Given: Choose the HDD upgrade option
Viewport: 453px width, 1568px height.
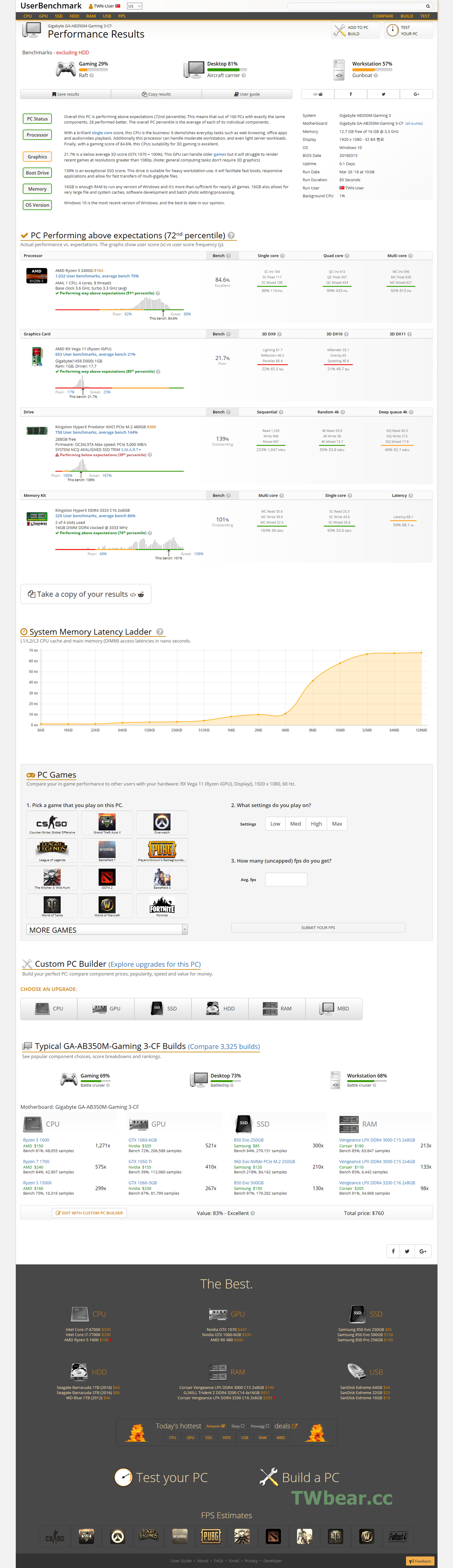Looking at the screenshot, I should [220, 1009].
